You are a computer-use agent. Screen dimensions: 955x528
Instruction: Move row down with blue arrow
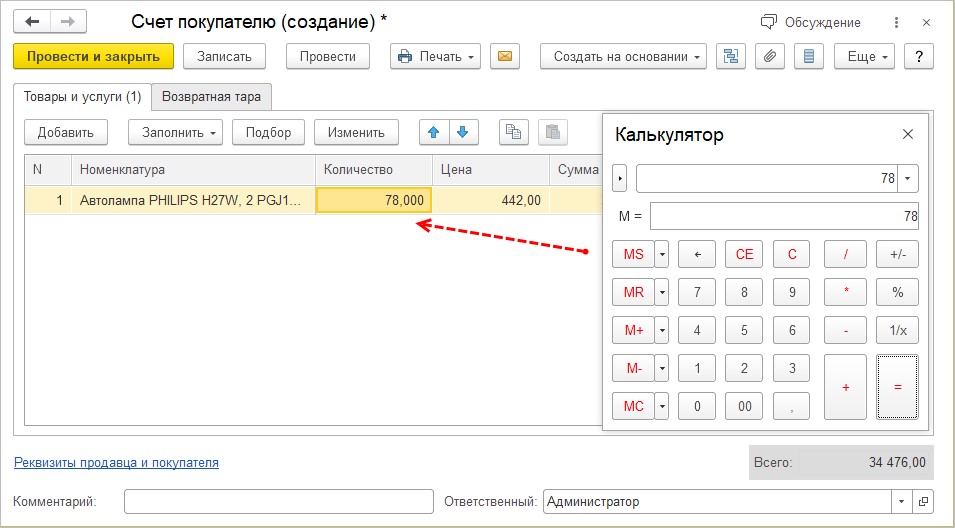coord(463,132)
